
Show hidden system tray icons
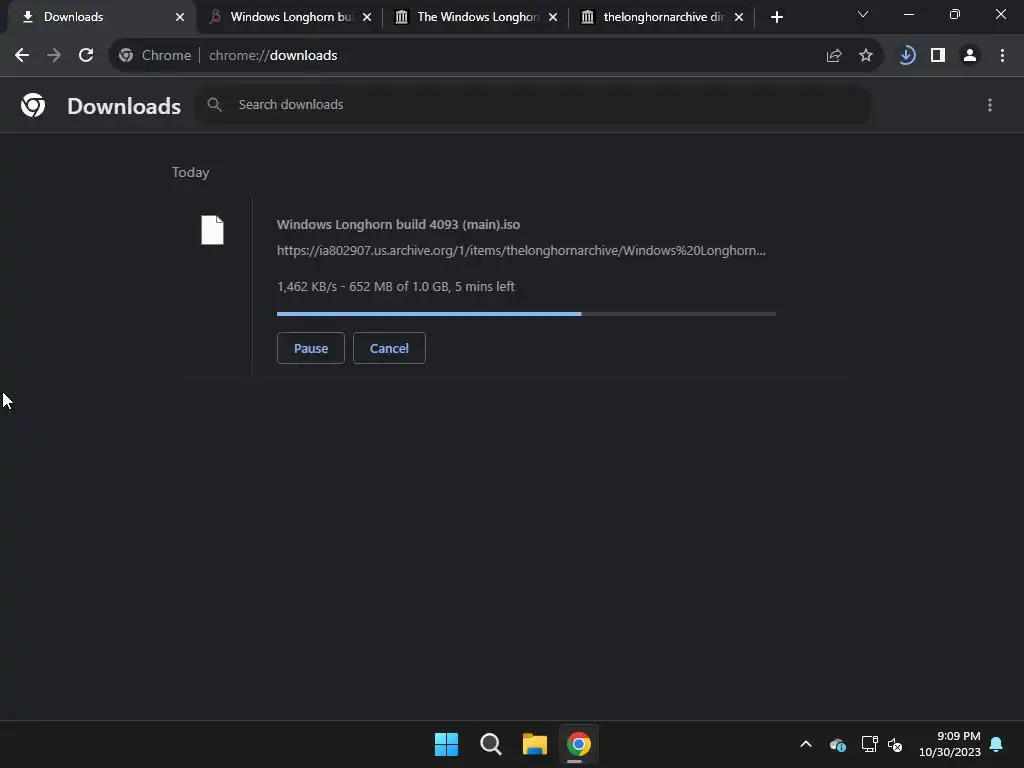806,744
